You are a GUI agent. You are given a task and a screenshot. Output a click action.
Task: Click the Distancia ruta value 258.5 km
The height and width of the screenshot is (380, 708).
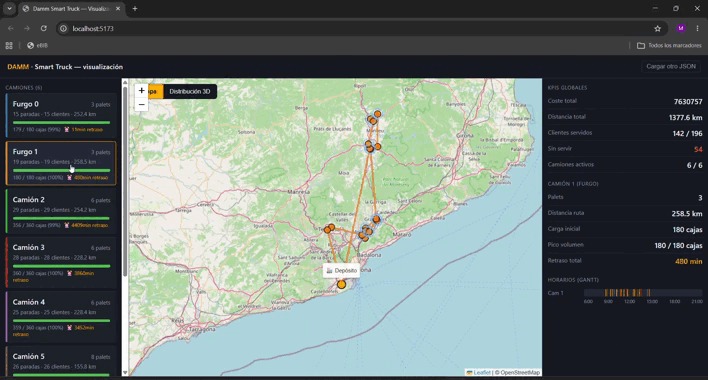pyautogui.click(x=687, y=213)
